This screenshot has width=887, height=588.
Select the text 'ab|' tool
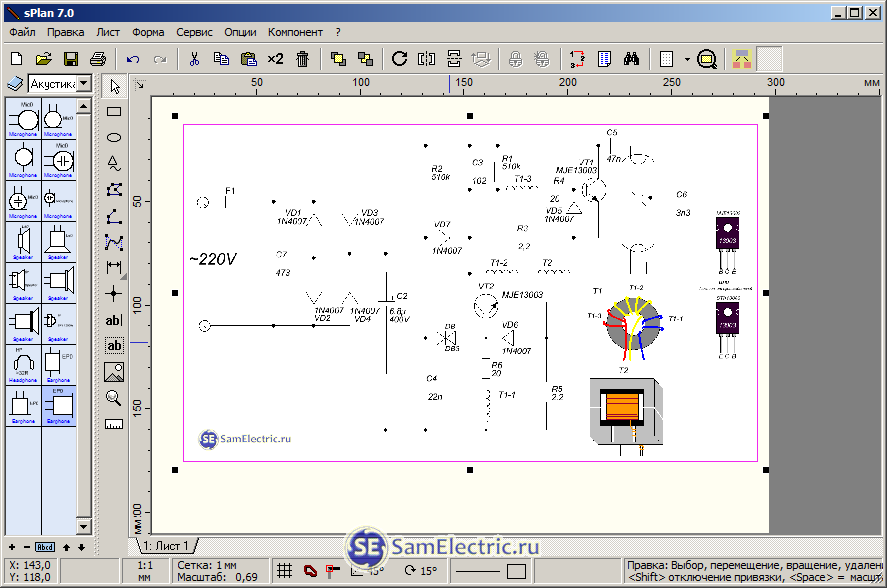pyautogui.click(x=114, y=321)
